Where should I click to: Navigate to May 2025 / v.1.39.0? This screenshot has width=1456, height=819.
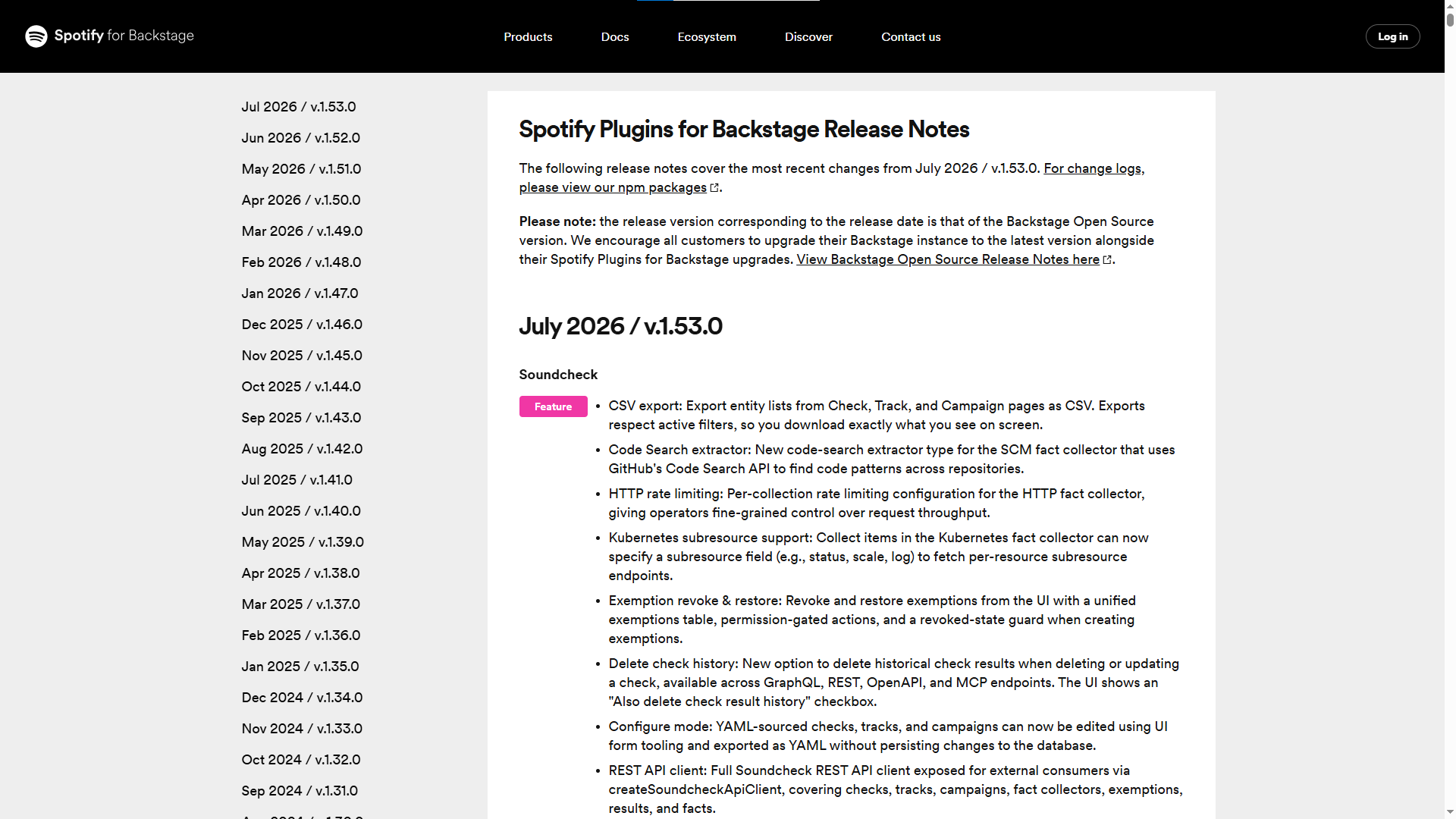click(303, 542)
